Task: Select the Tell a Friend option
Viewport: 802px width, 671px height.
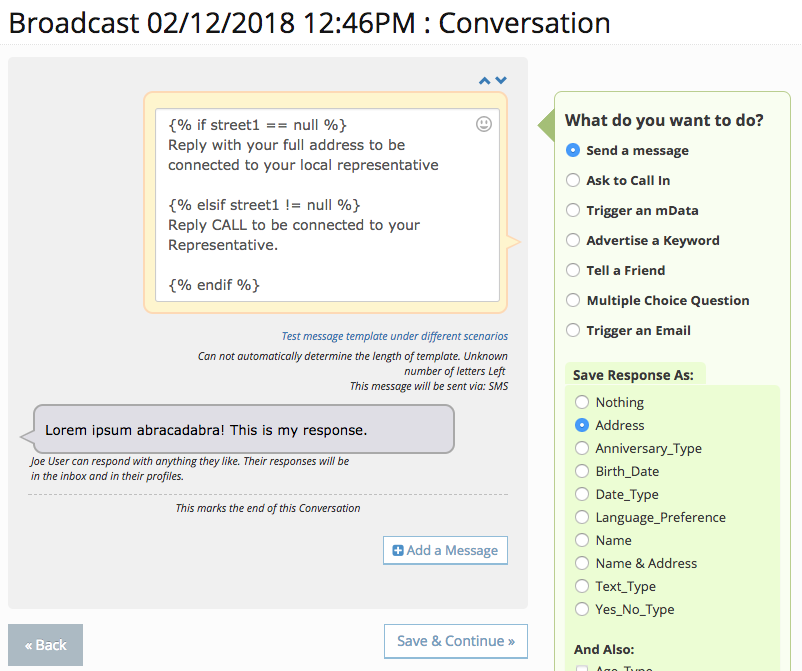Action: point(573,270)
